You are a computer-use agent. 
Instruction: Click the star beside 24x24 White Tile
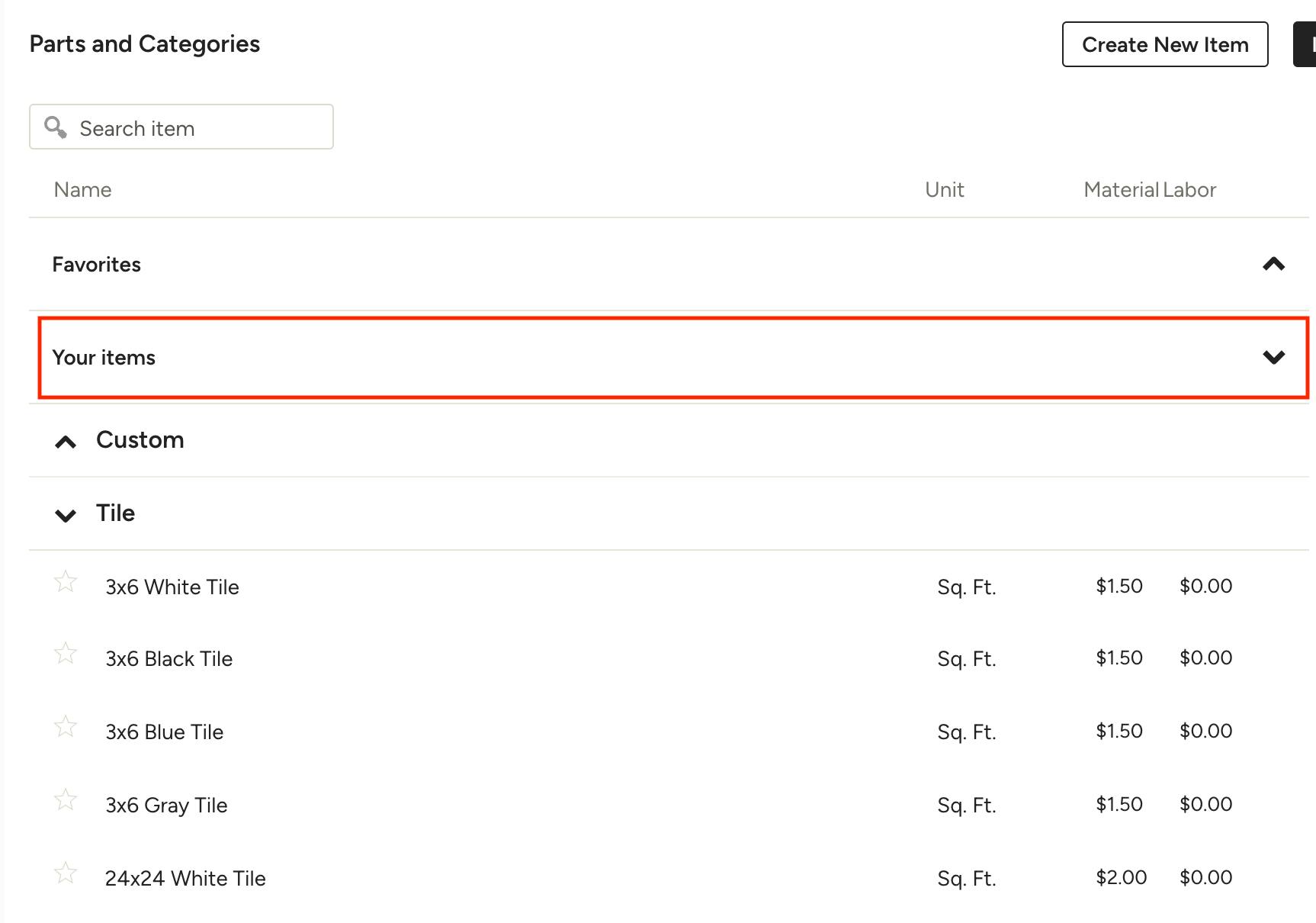(66, 873)
